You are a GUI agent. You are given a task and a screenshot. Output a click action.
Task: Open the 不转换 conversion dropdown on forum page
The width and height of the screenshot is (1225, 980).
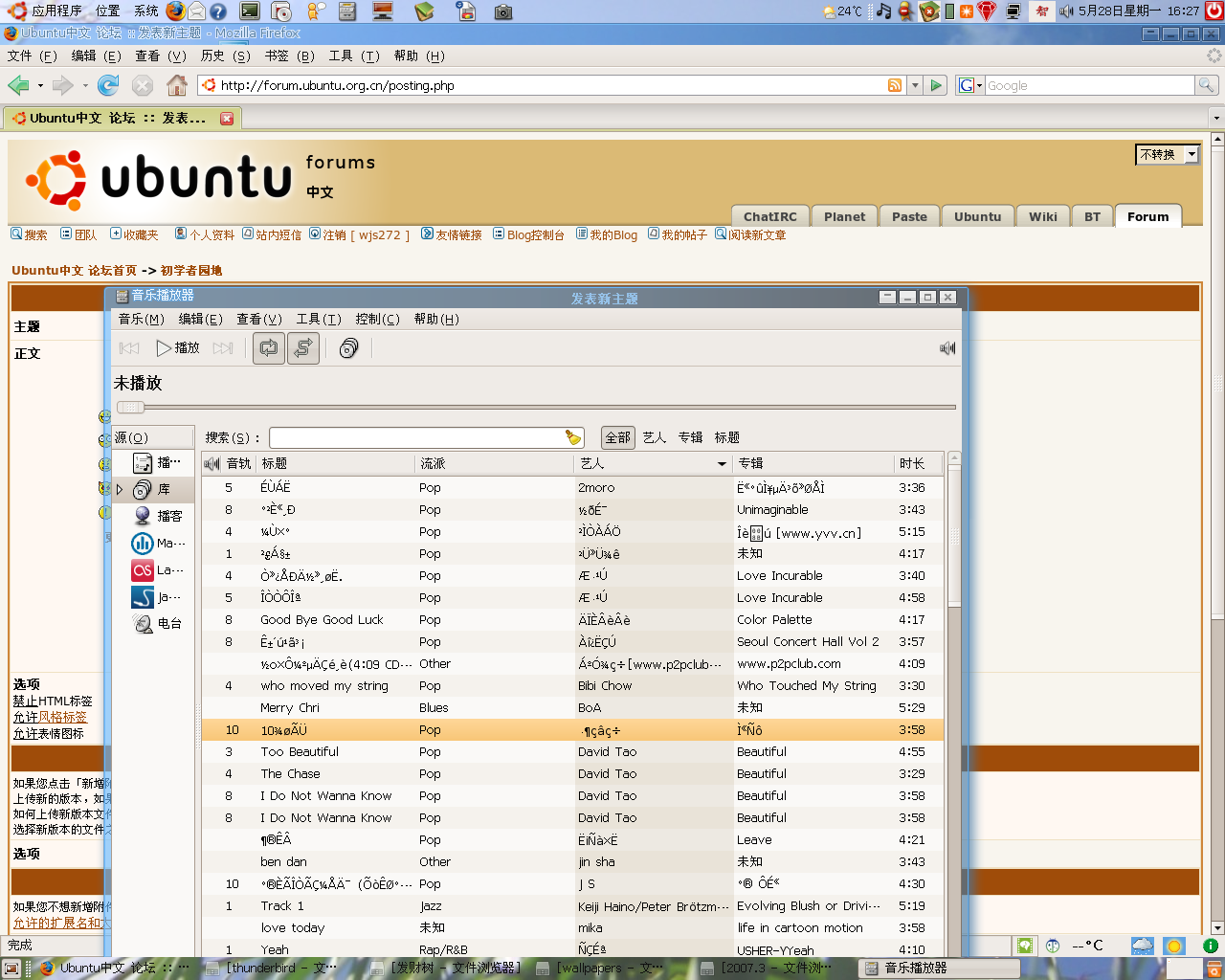pyautogui.click(x=1168, y=154)
